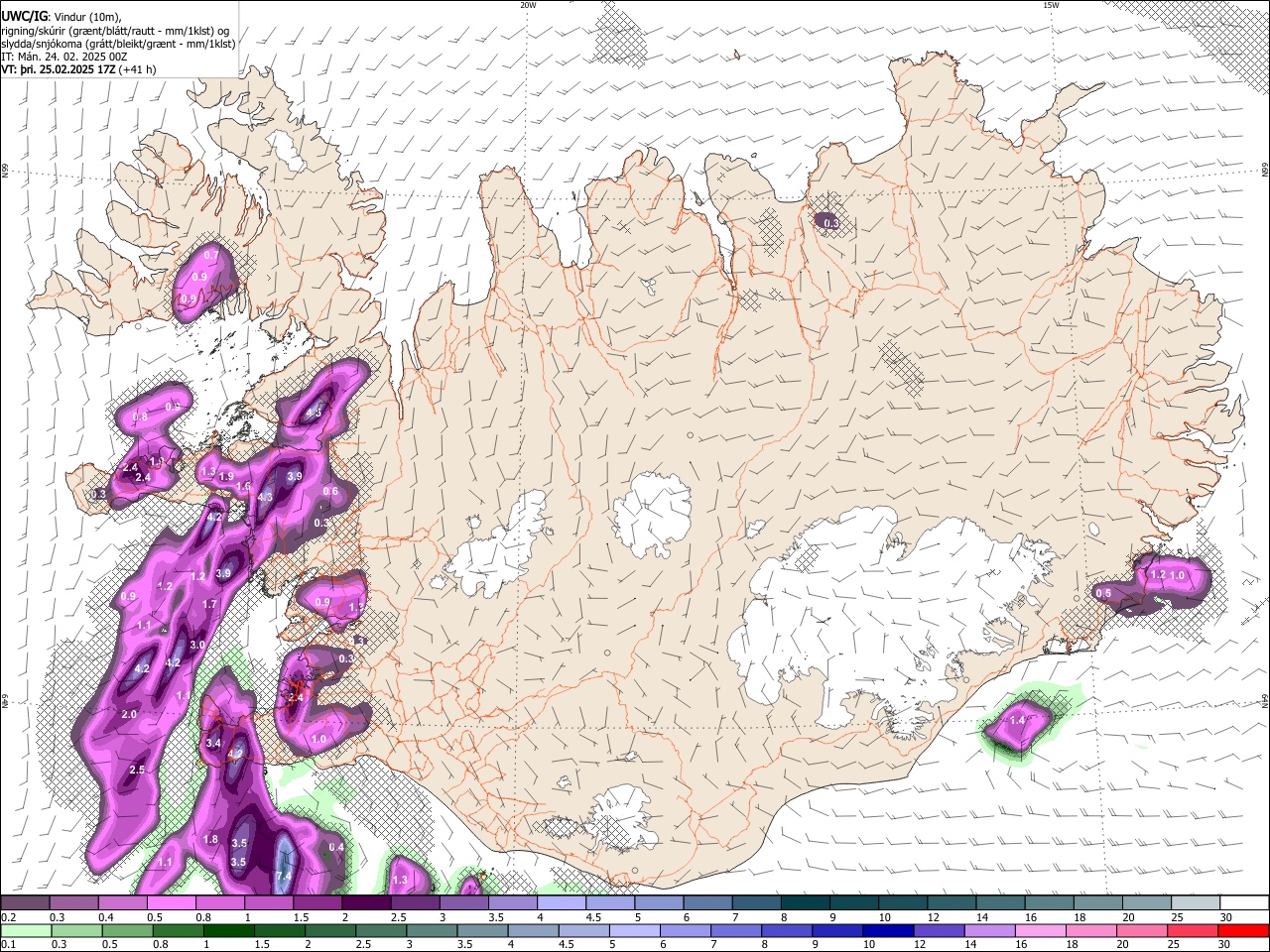1270x952 pixels.
Task: Click the 0.6 value on the map
Action: 330,492
